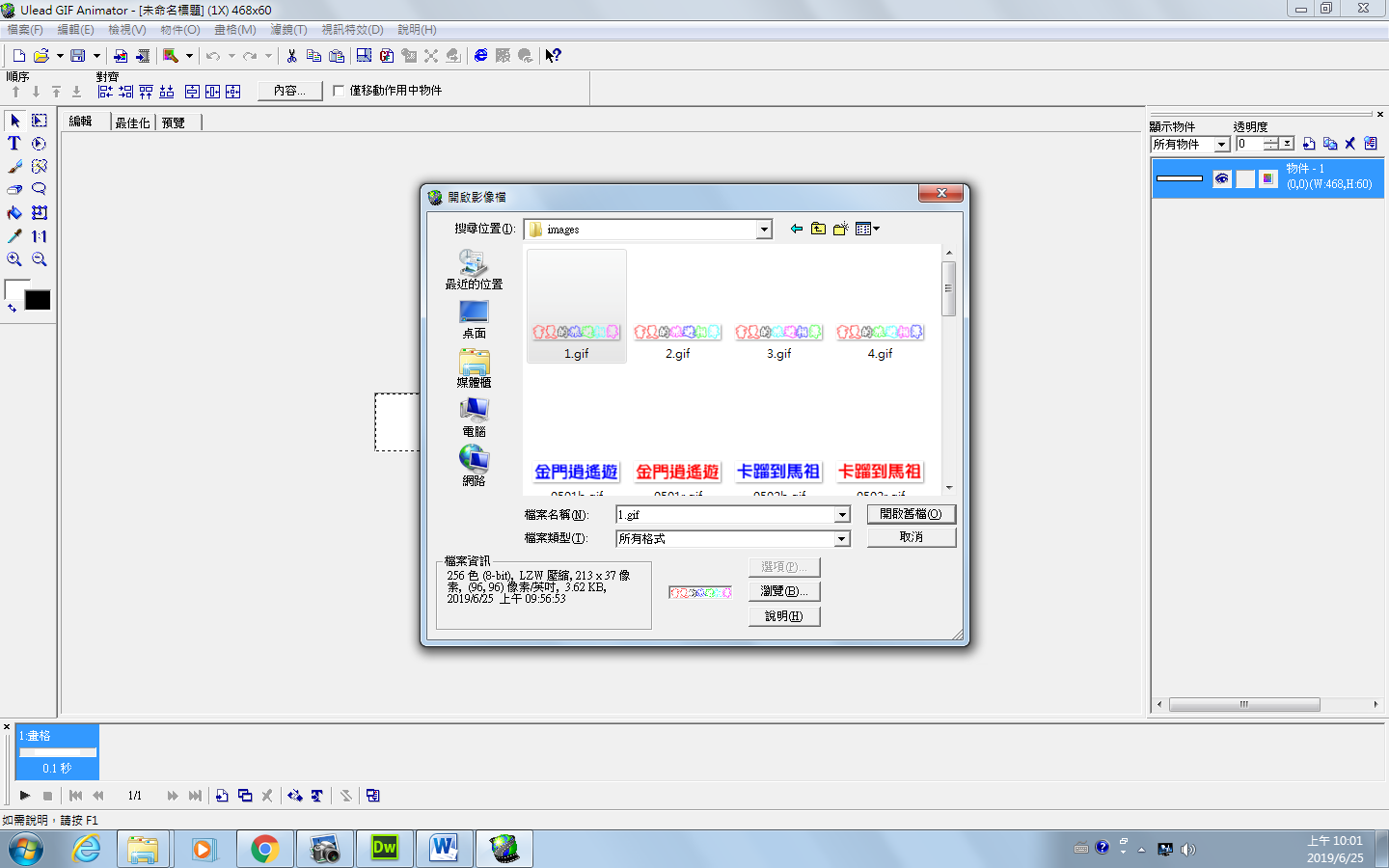Expand the 搜尋位置 images folder dropdown
The width and height of the screenshot is (1389, 868).
764,230
